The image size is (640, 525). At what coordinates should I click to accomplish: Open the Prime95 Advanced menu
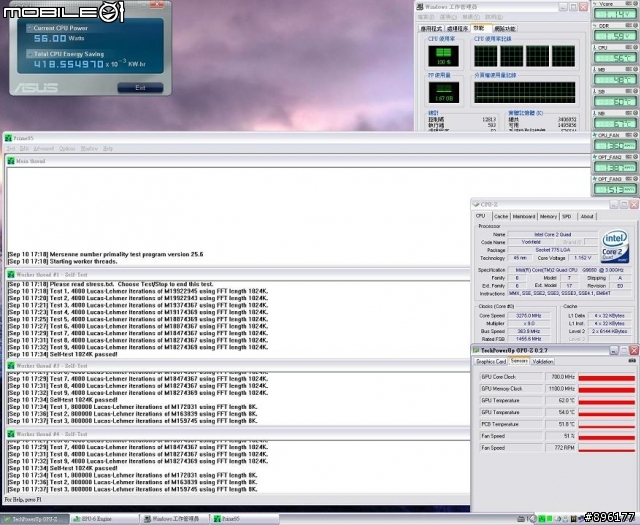click(x=44, y=149)
